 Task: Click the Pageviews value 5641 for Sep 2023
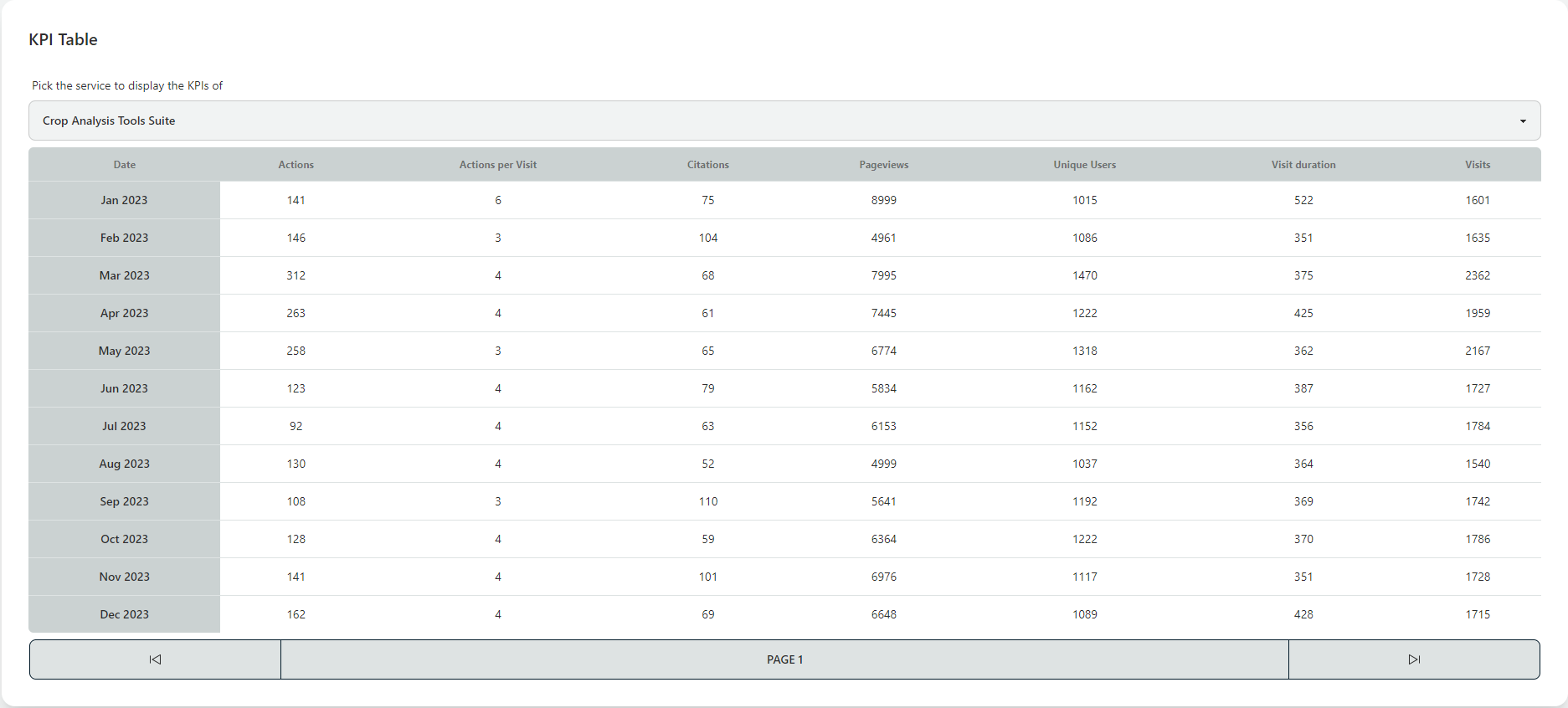[884, 501]
